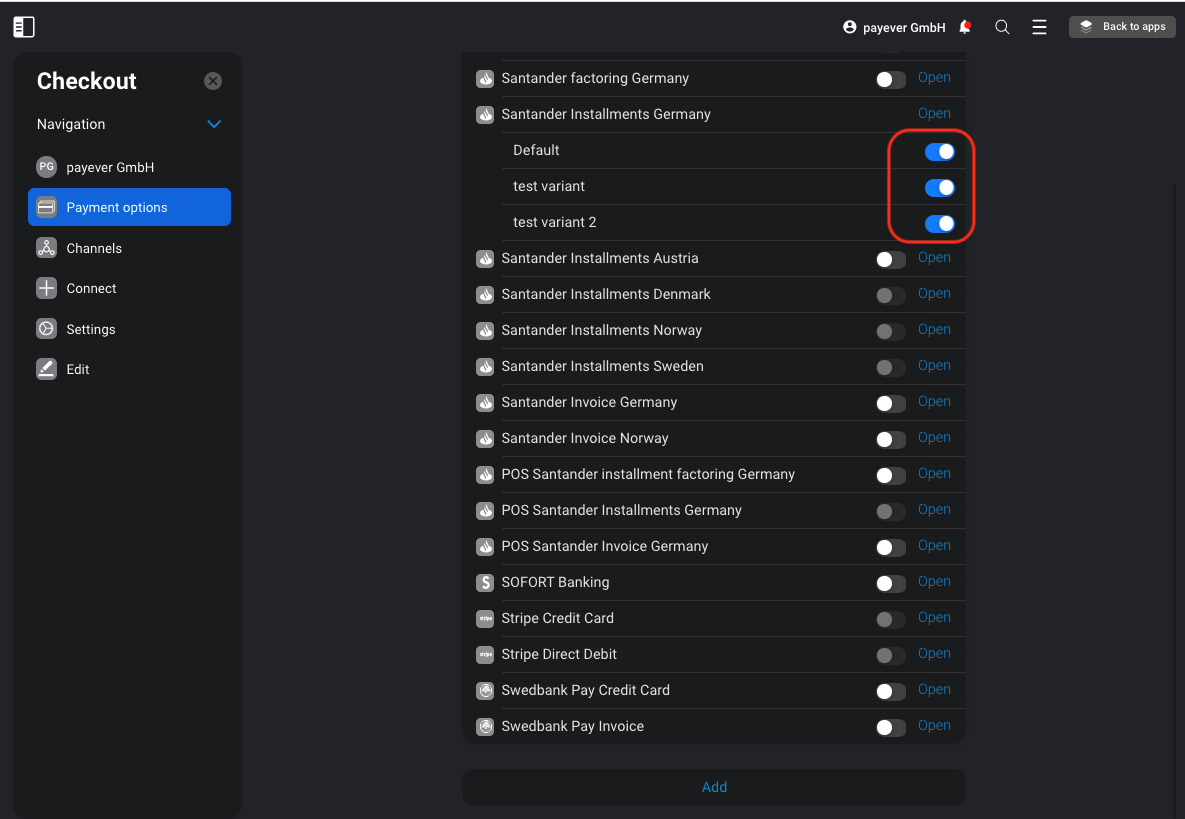
Task: Select Payment options in navigation
Action: [x=129, y=207]
